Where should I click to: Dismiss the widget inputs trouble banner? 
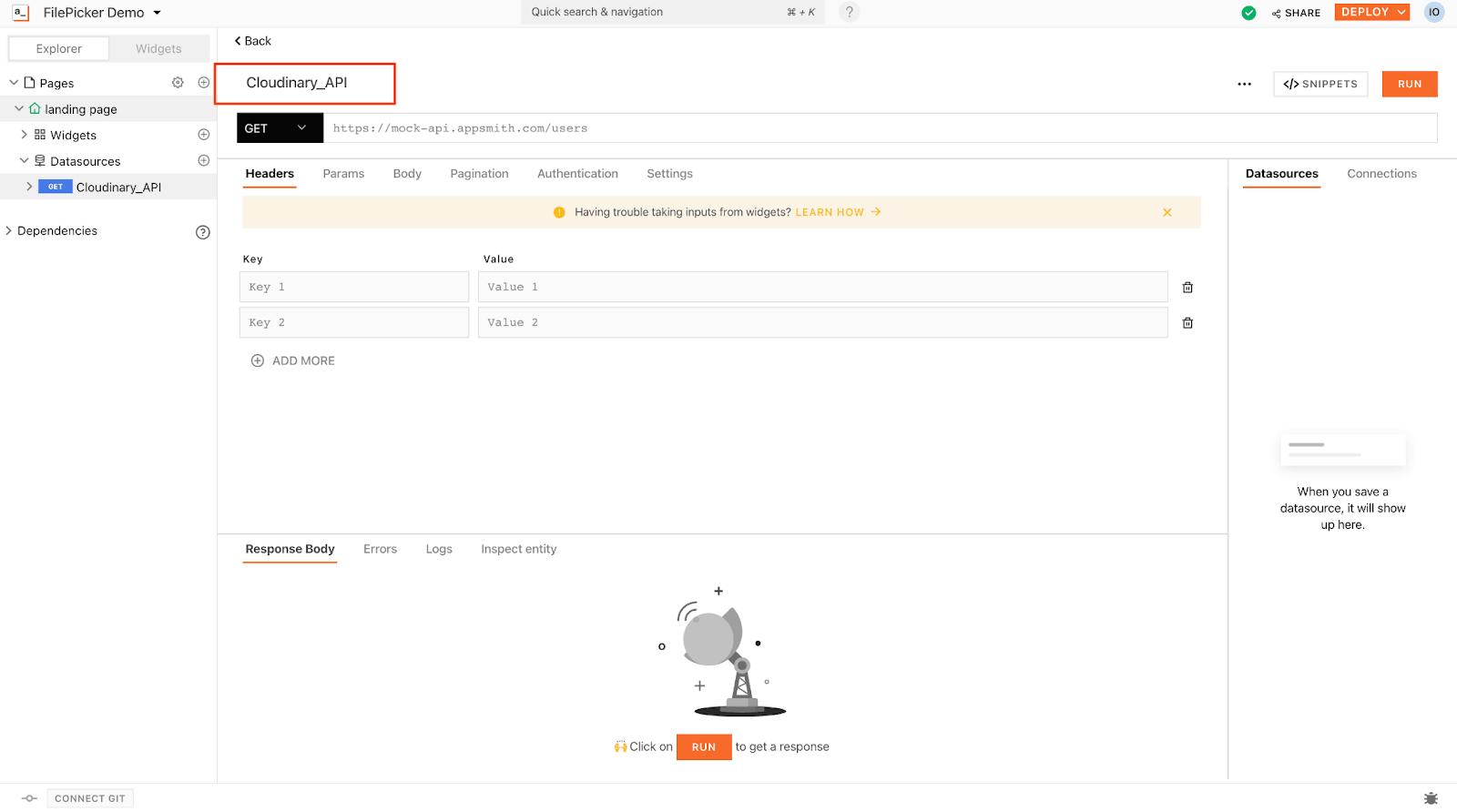[1167, 212]
